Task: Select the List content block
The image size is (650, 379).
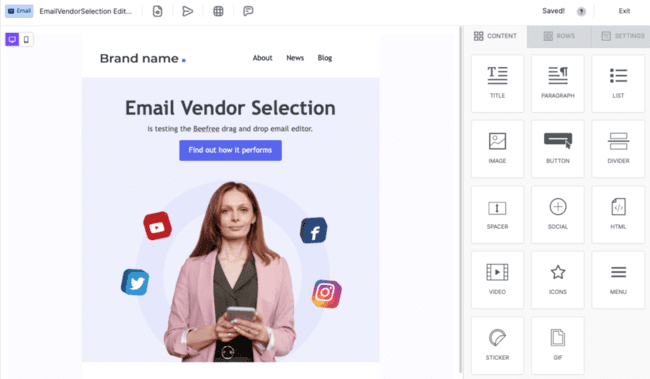Action: [618, 83]
